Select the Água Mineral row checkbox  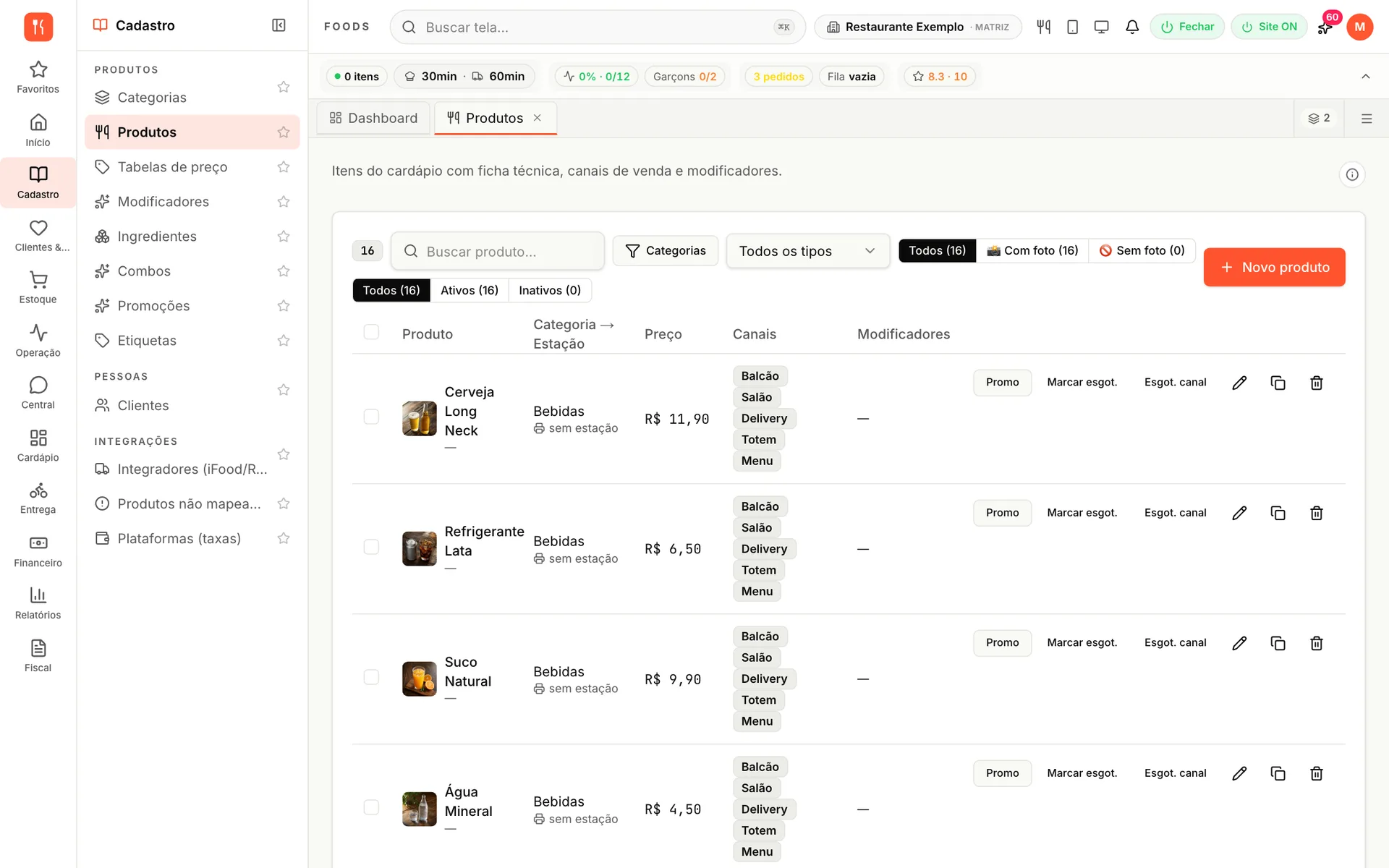[371, 807]
